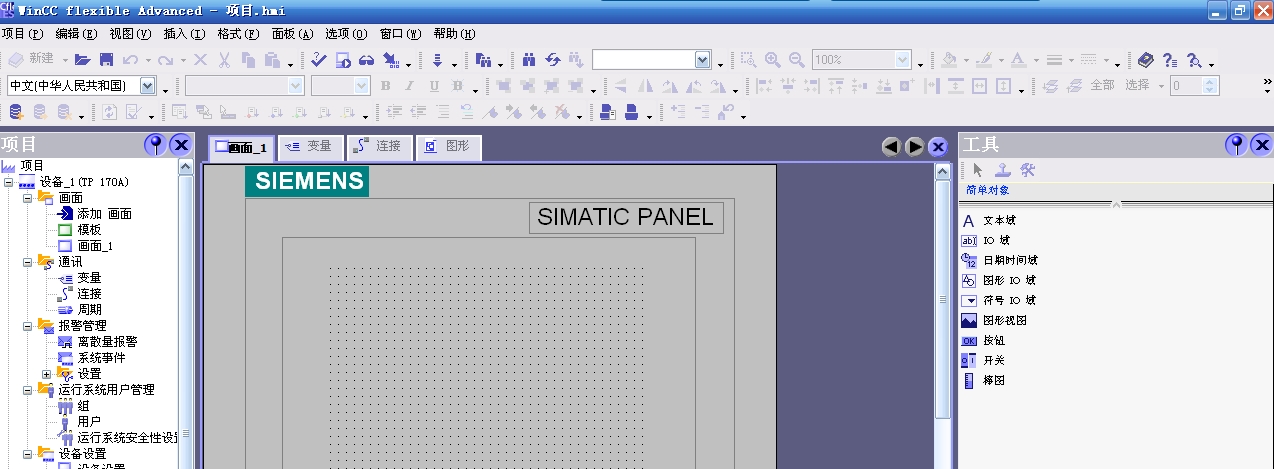Click the binoculars find icon
The width and height of the screenshot is (1274, 469).
coord(530,60)
